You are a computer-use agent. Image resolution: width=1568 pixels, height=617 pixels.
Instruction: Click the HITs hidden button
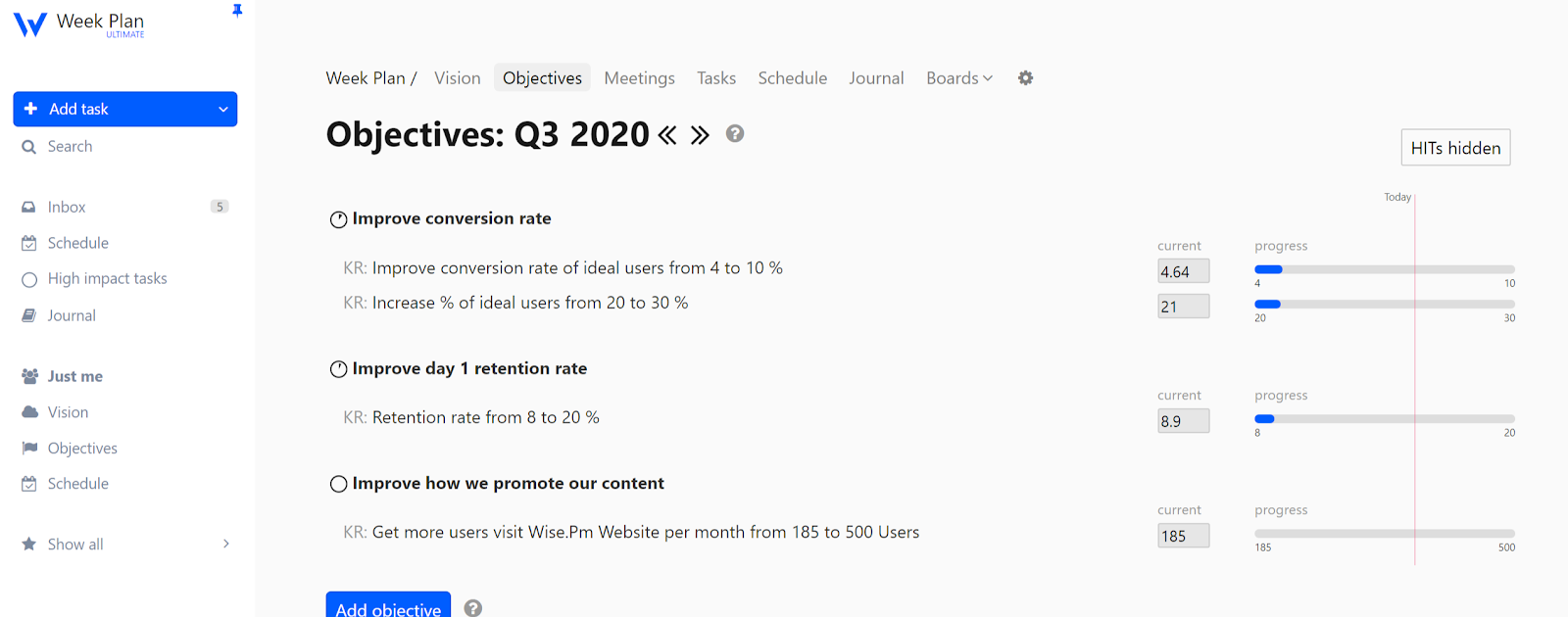click(x=1455, y=148)
